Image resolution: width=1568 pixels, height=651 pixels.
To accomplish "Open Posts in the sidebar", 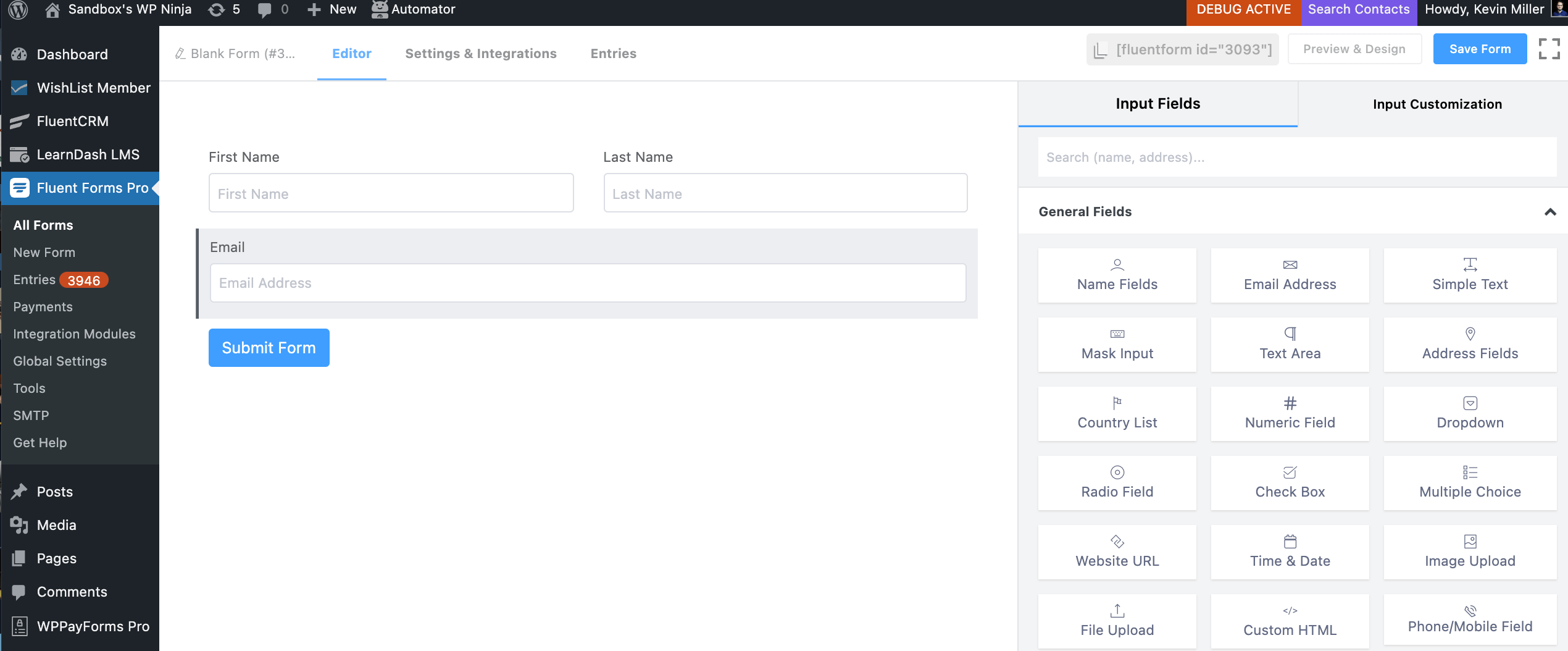I will [80, 492].
